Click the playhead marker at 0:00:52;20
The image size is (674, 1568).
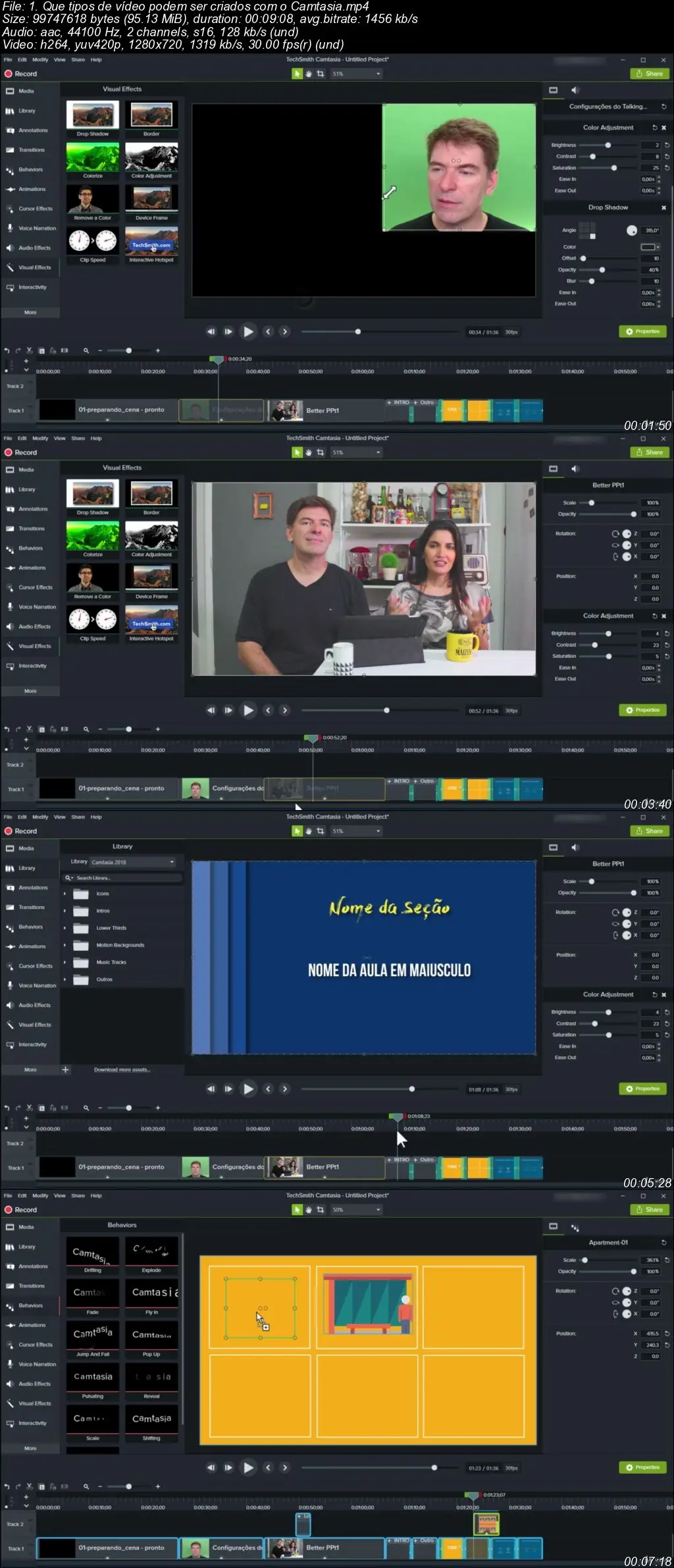(x=311, y=738)
